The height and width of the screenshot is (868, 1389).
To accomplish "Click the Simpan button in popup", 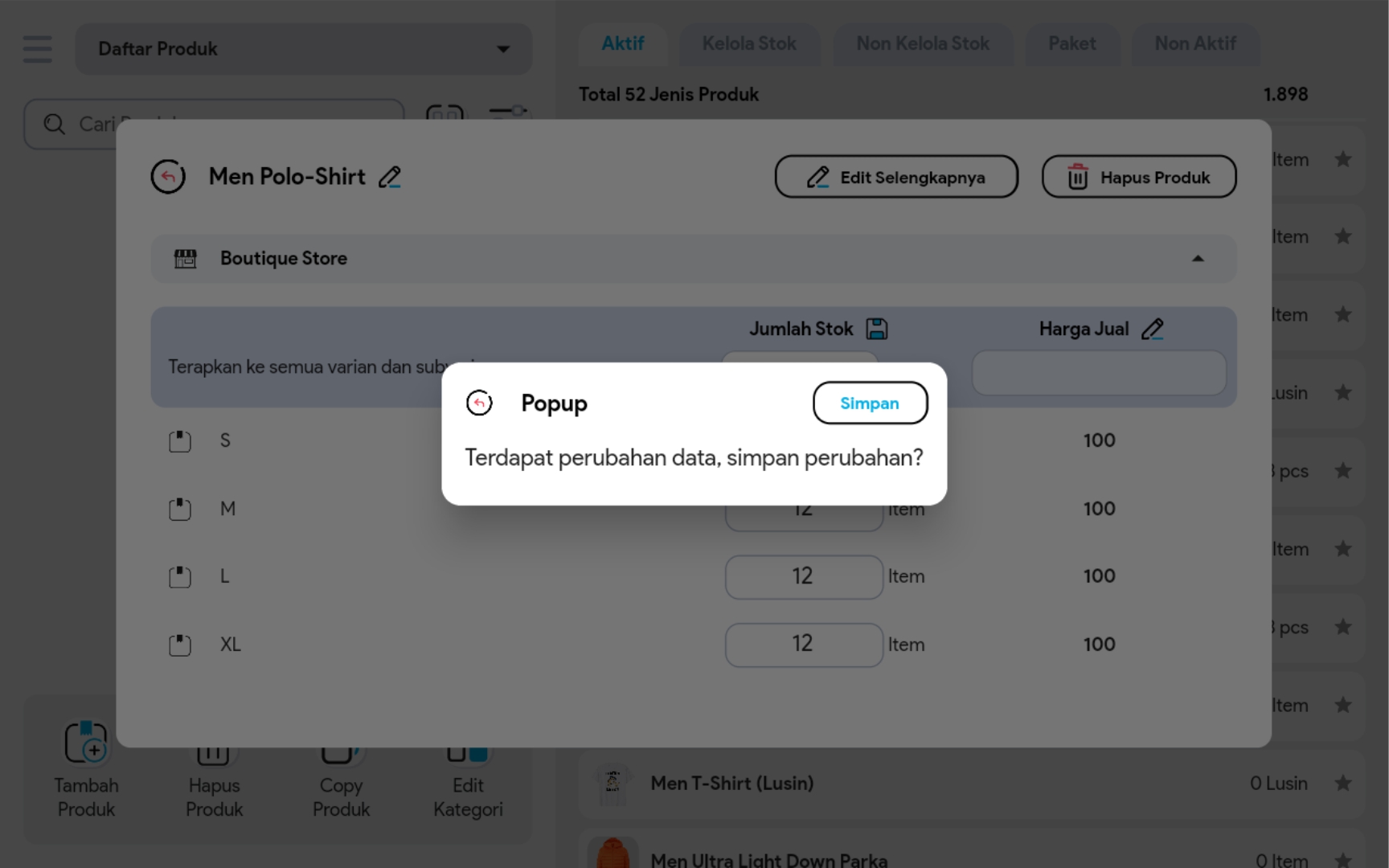I will [870, 403].
